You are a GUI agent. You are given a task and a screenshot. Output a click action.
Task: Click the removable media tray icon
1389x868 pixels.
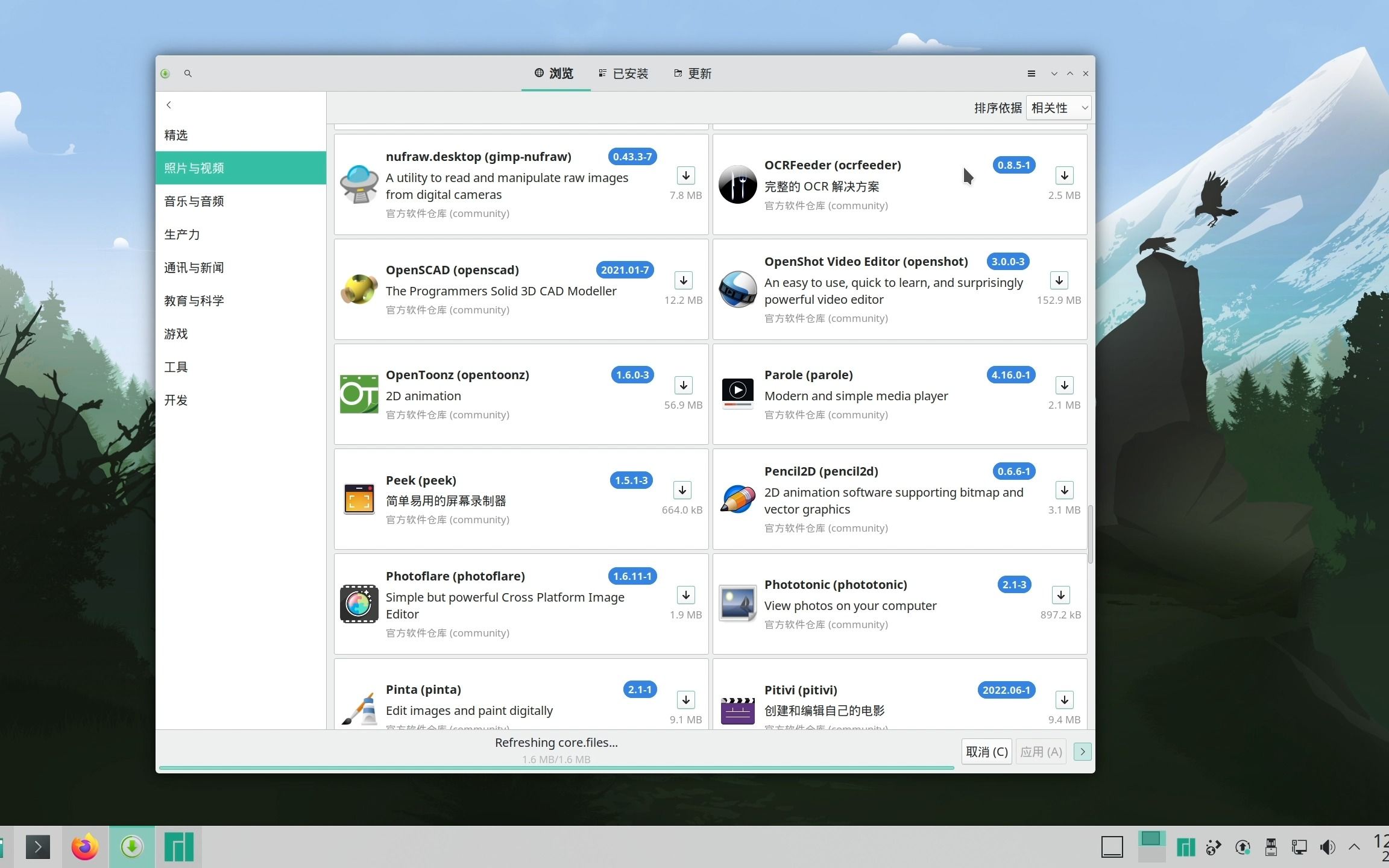(x=1270, y=846)
